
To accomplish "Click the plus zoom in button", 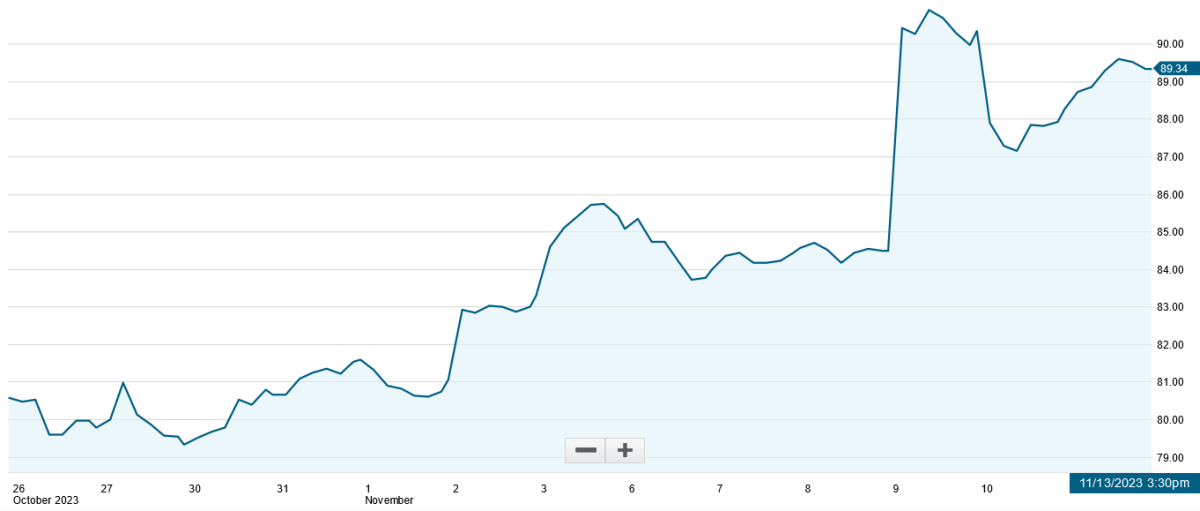I will point(625,450).
